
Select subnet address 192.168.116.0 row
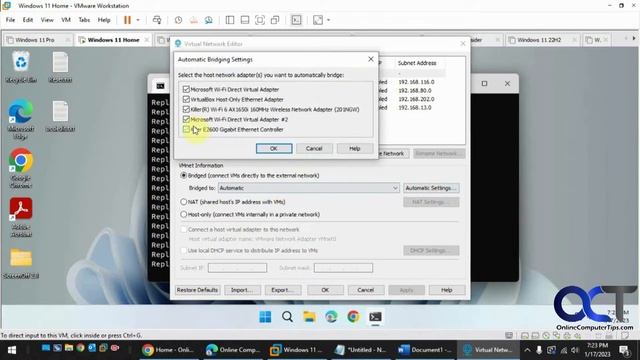pos(416,82)
